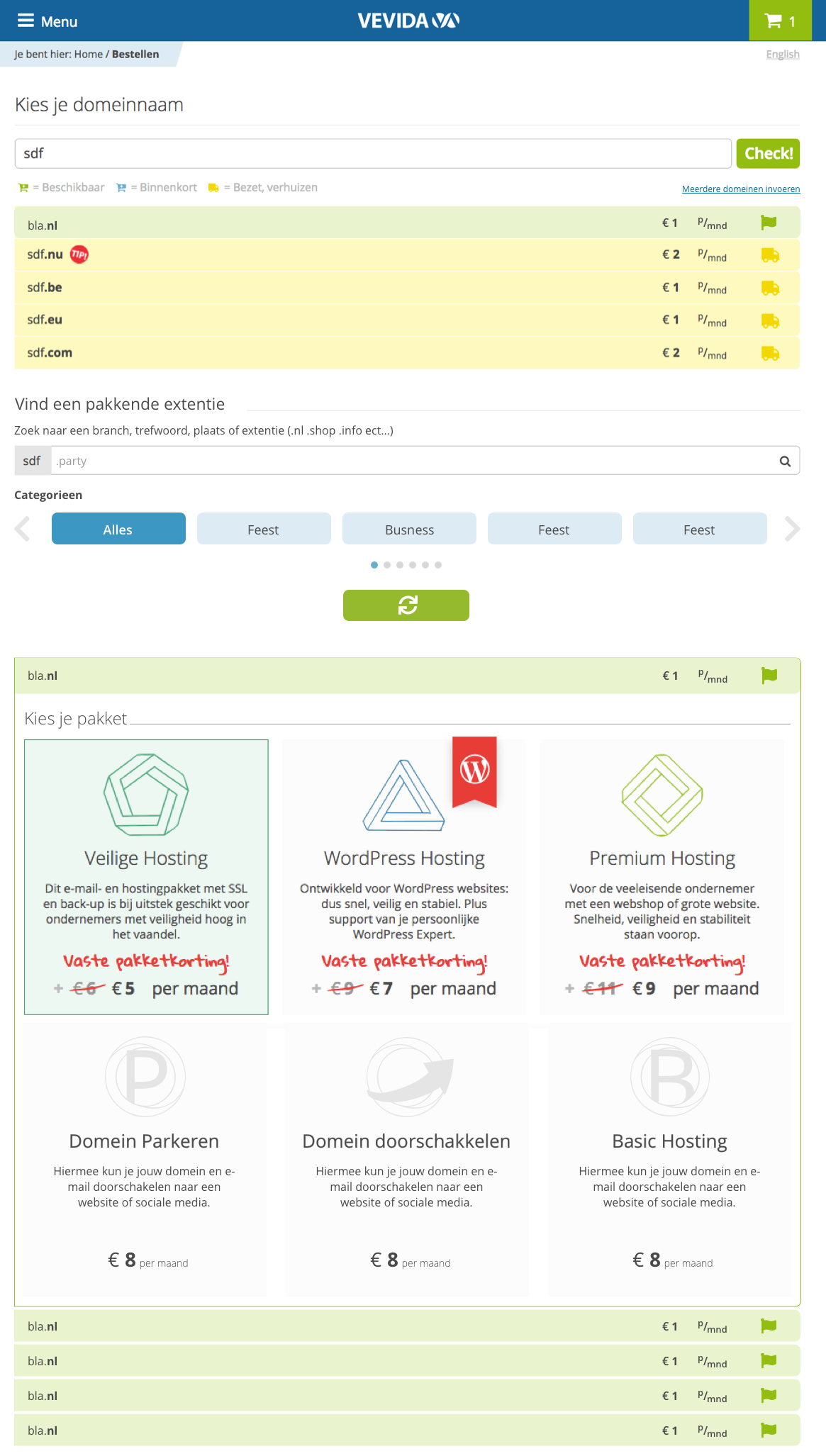The image size is (826, 1456).
Task: Click the WordPress ribbon badge
Action: (x=474, y=771)
